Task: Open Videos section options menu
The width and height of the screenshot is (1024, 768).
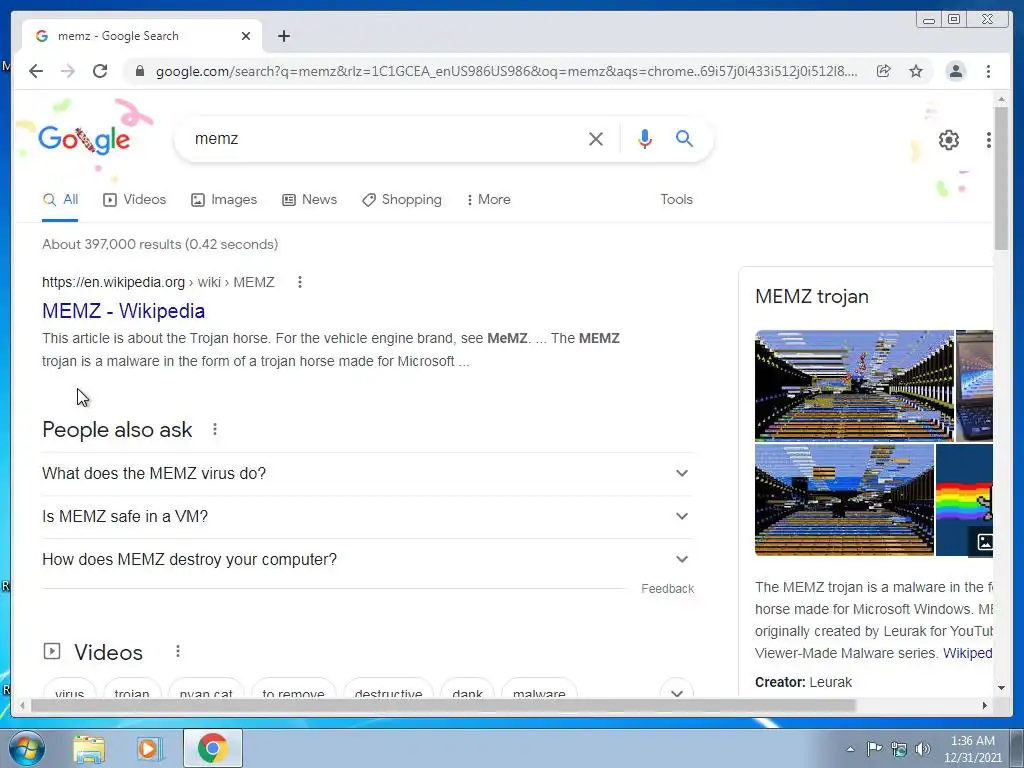Action: click(178, 652)
